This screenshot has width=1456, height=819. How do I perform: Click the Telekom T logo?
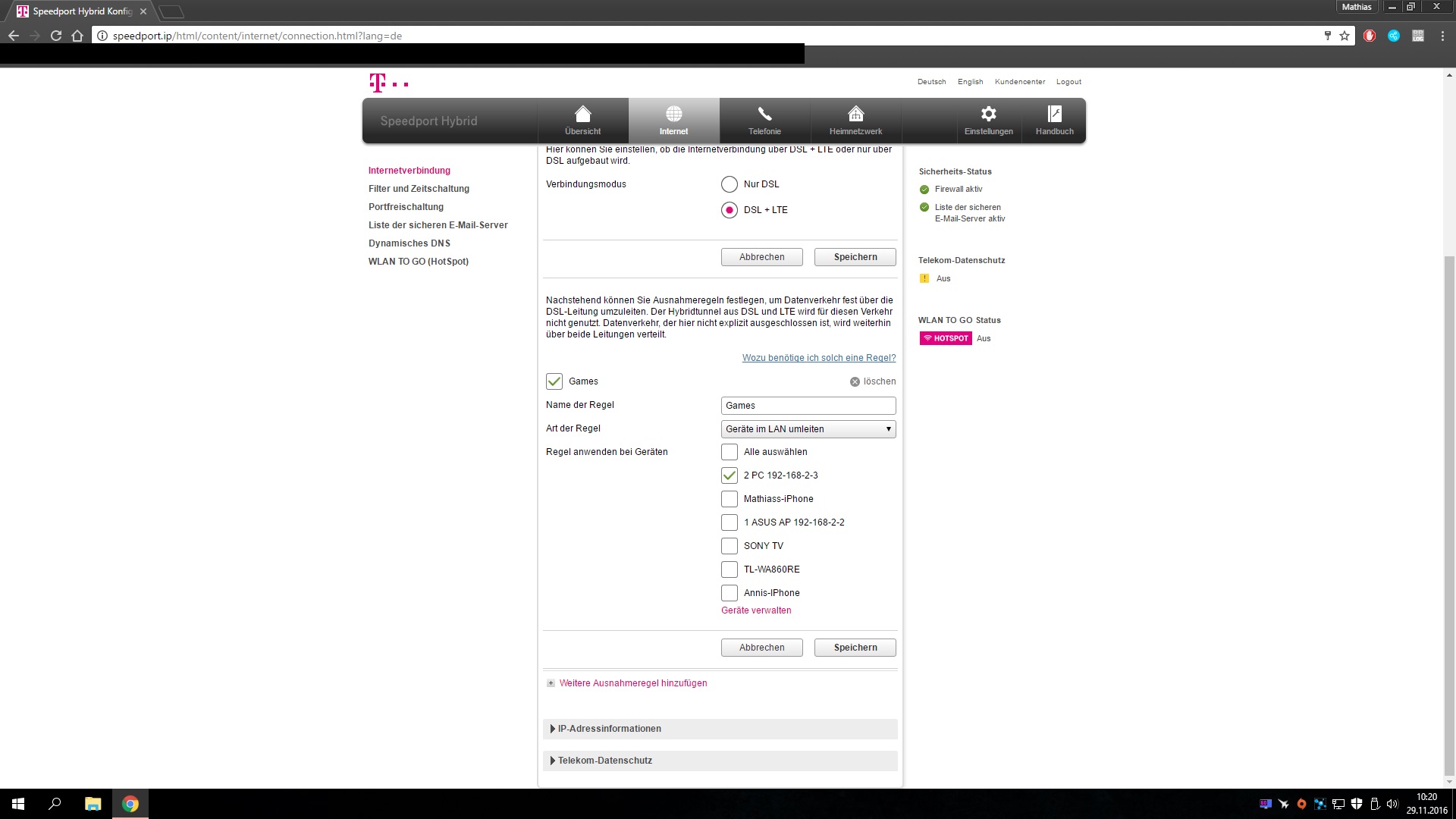(x=388, y=83)
